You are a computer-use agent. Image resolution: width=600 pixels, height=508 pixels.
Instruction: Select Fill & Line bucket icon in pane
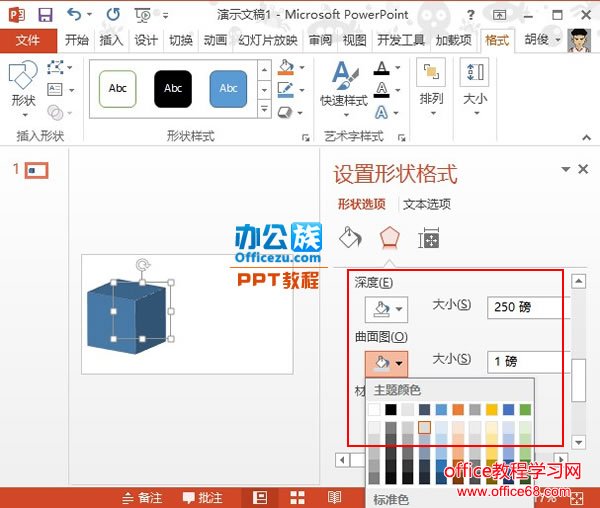click(350, 238)
